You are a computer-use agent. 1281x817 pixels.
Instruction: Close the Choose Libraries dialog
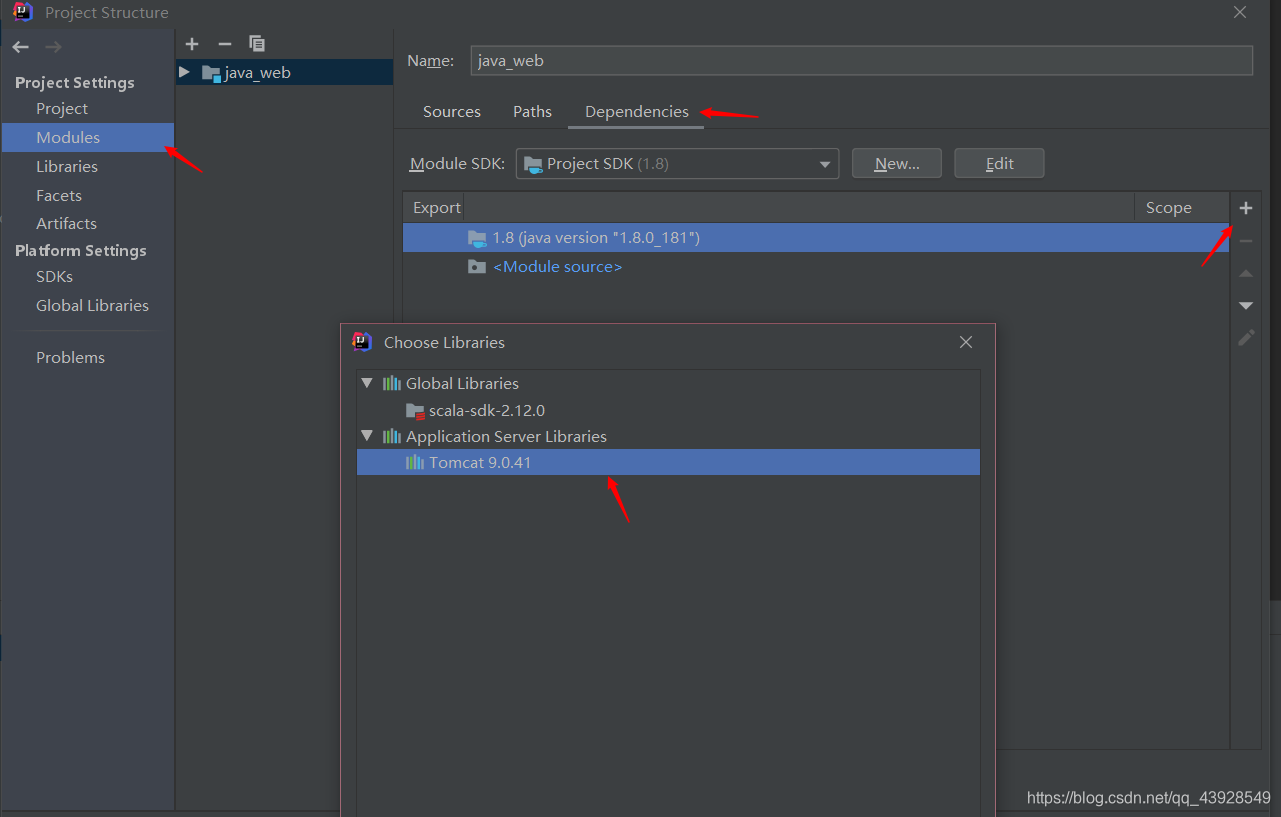tap(966, 342)
